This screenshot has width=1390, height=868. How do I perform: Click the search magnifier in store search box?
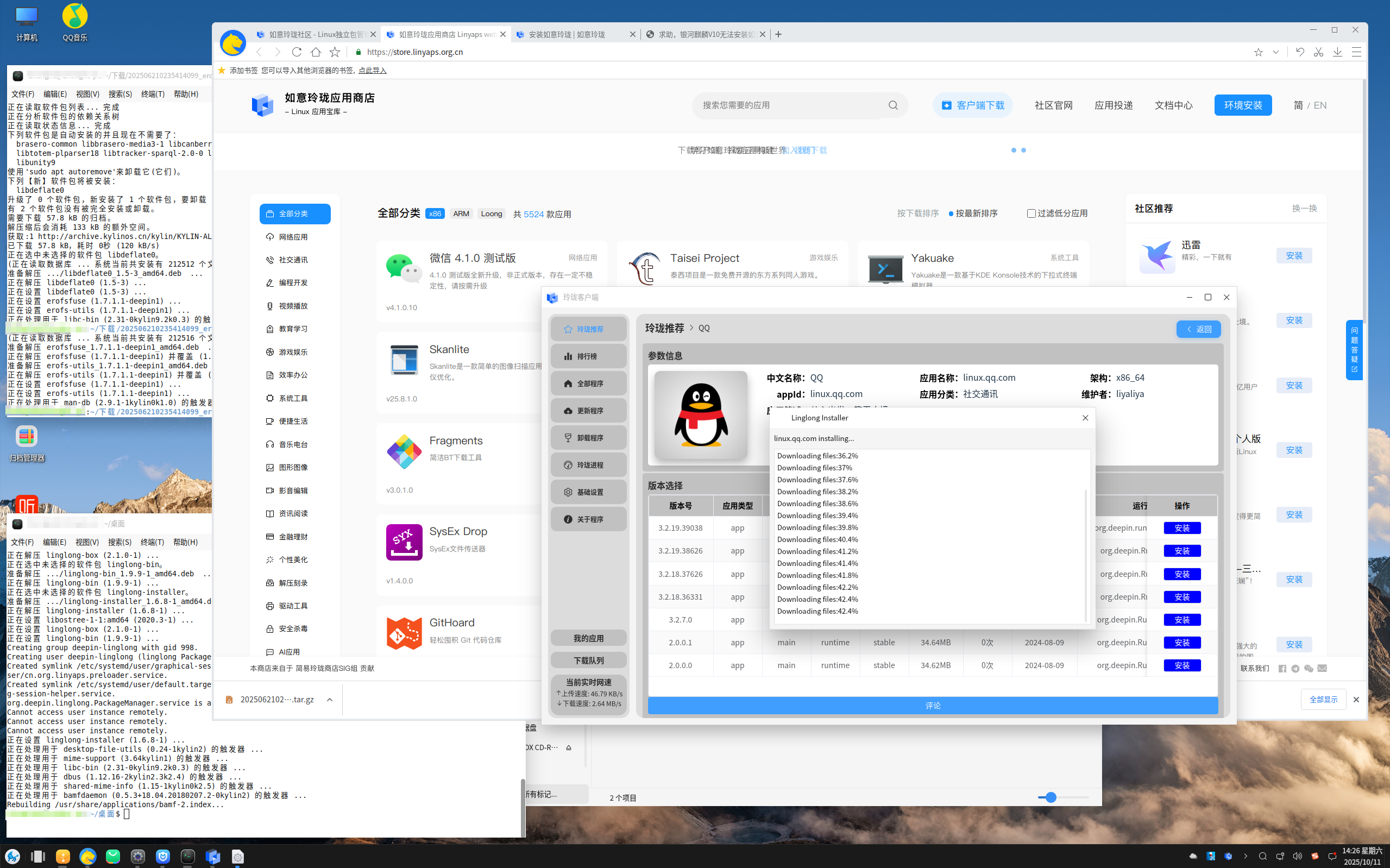coord(893,105)
